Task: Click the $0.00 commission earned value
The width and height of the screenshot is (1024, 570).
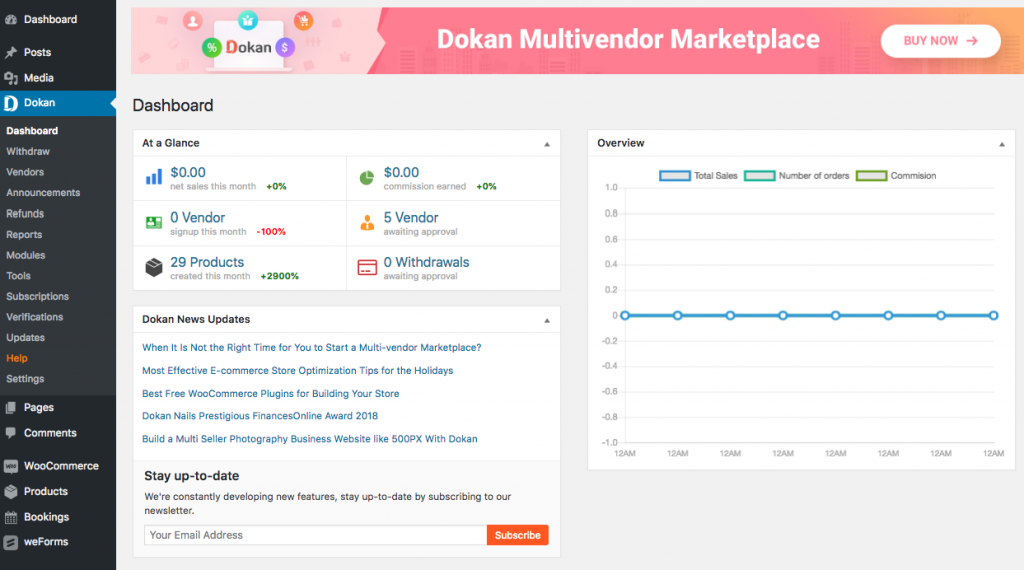Action: [x=401, y=172]
